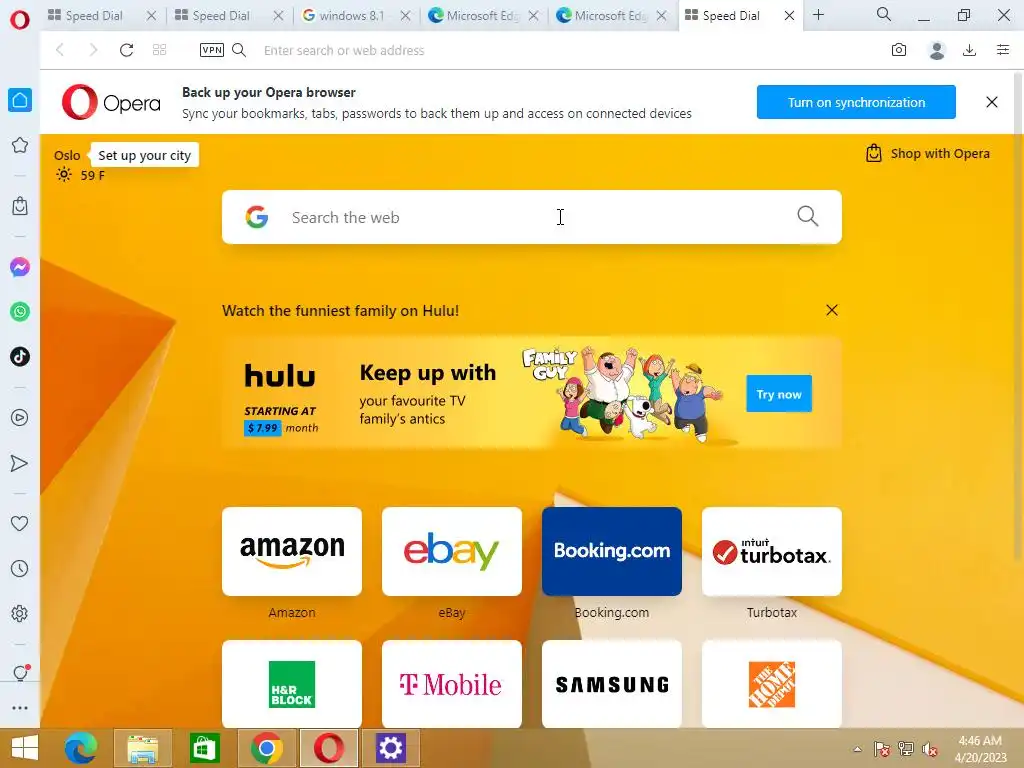The image size is (1024, 768).
Task: Open a new tab with plus button
Action: [x=818, y=14]
